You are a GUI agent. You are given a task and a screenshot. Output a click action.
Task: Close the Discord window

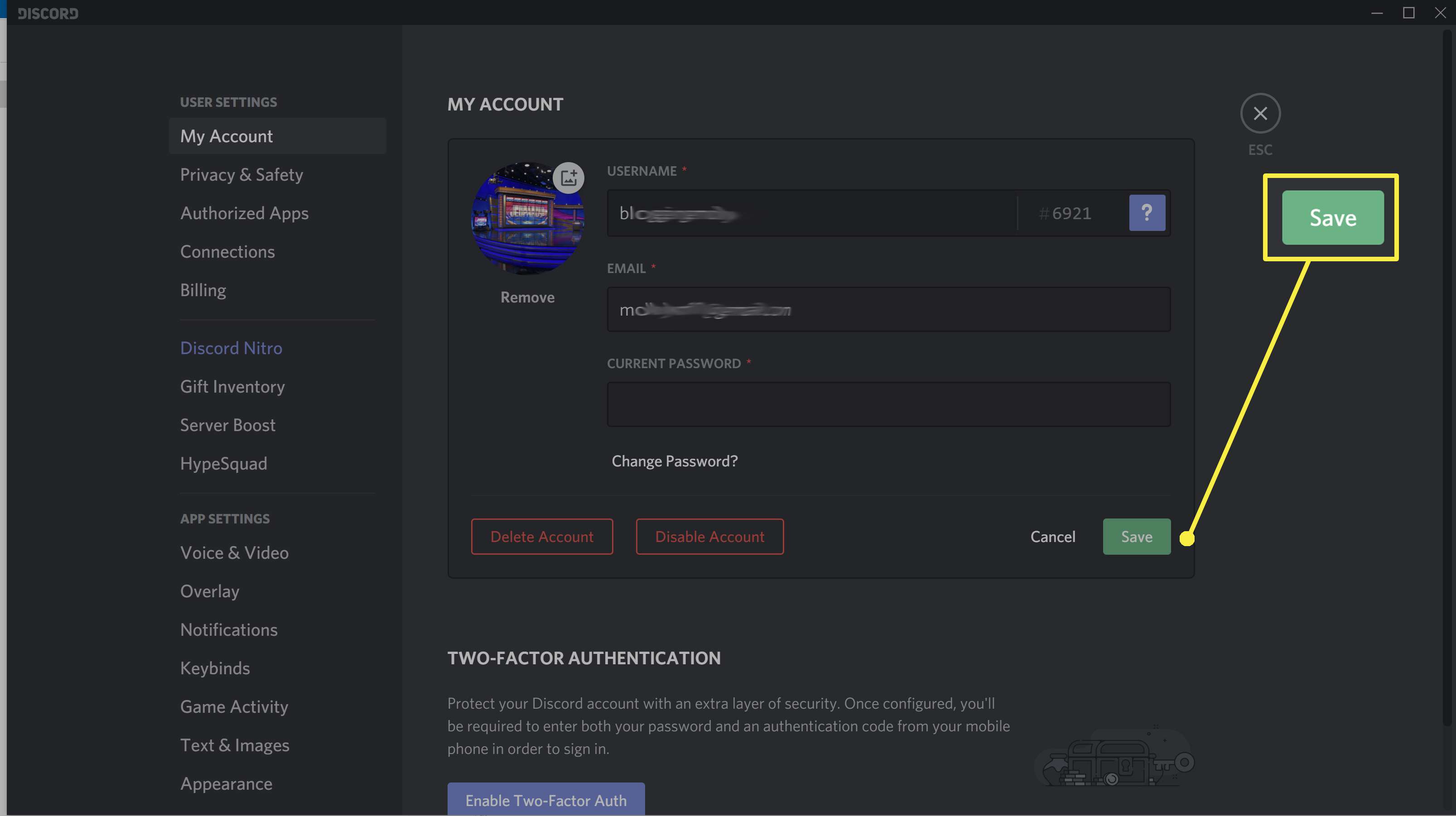pyautogui.click(x=1440, y=12)
